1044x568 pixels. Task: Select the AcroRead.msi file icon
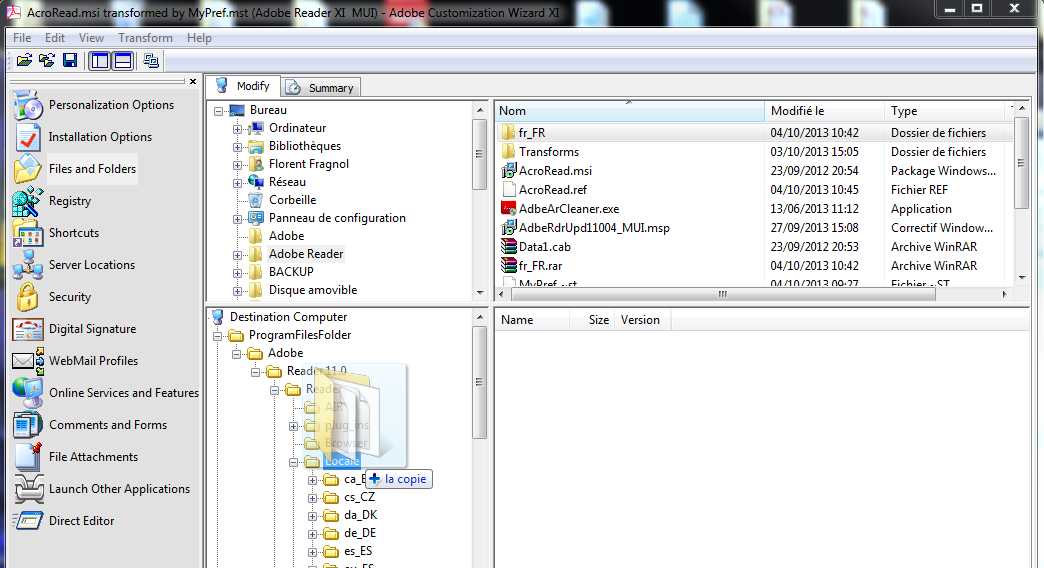[509, 171]
